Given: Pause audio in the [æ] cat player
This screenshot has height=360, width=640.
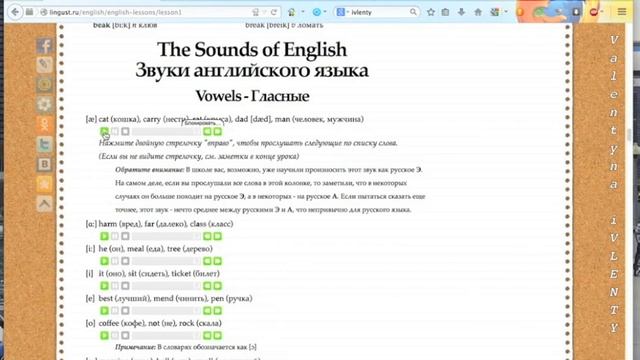Looking at the screenshot, I should [115, 131].
